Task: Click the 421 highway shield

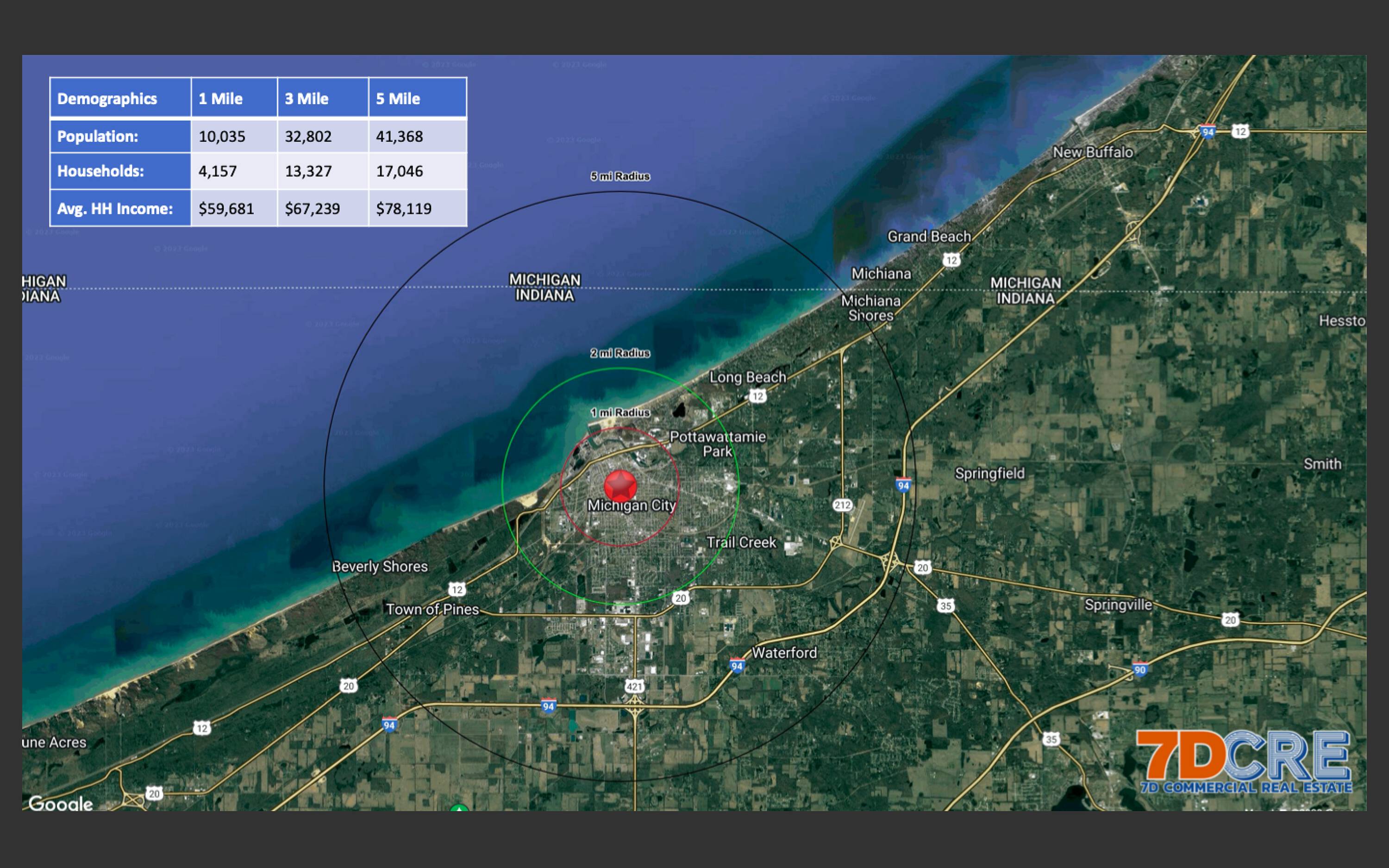Action: tap(634, 686)
